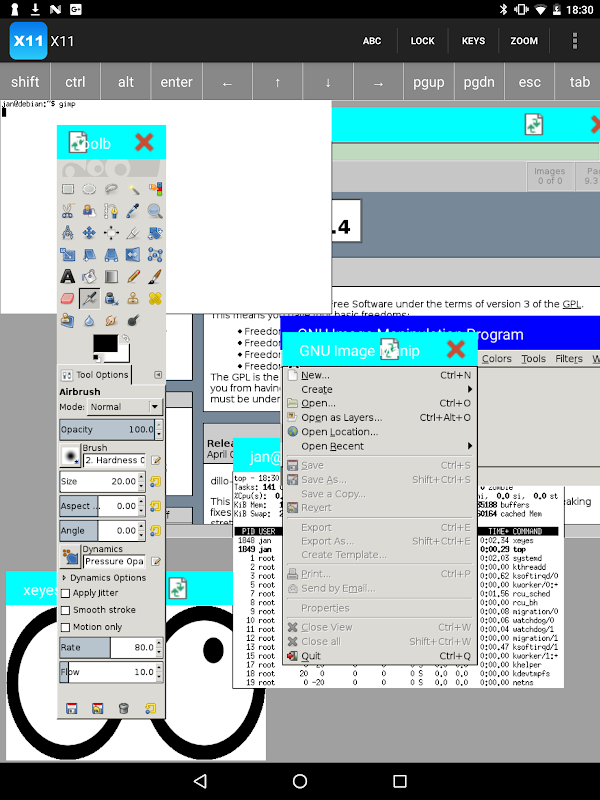
Task: Tap the KEYS button in X11 bar
Action: point(473,41)
